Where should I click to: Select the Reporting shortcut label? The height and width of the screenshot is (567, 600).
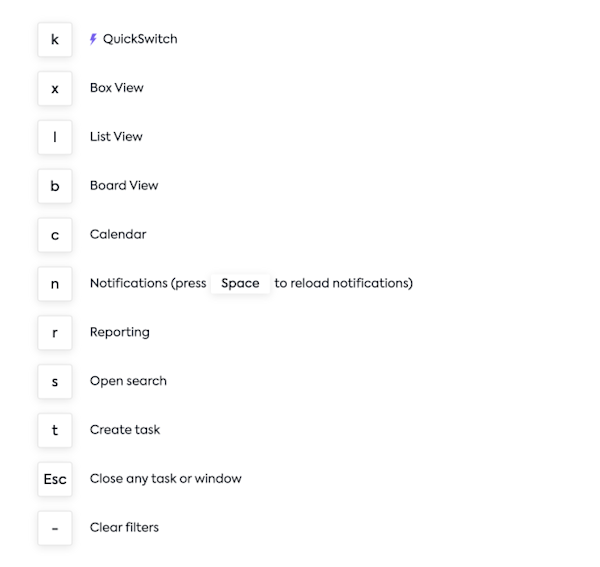120,332
